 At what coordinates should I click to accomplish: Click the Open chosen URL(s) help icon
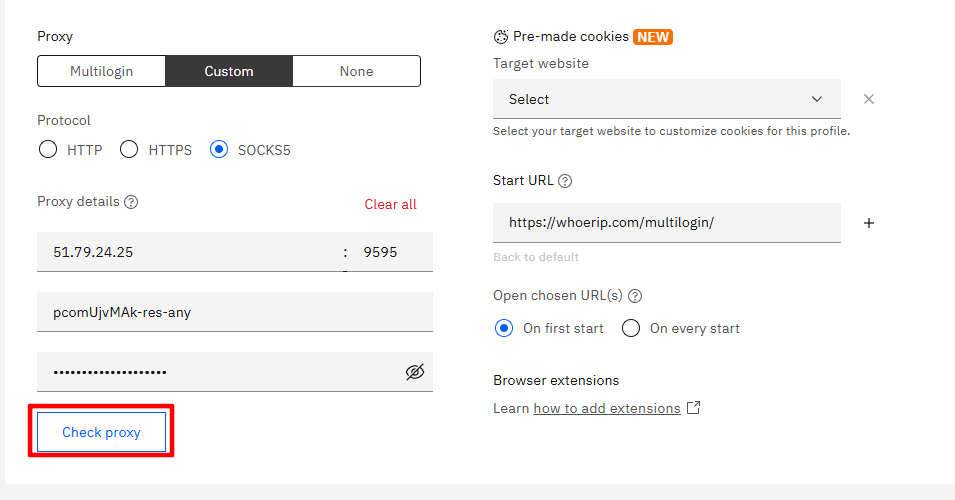(x=634, y=296)
